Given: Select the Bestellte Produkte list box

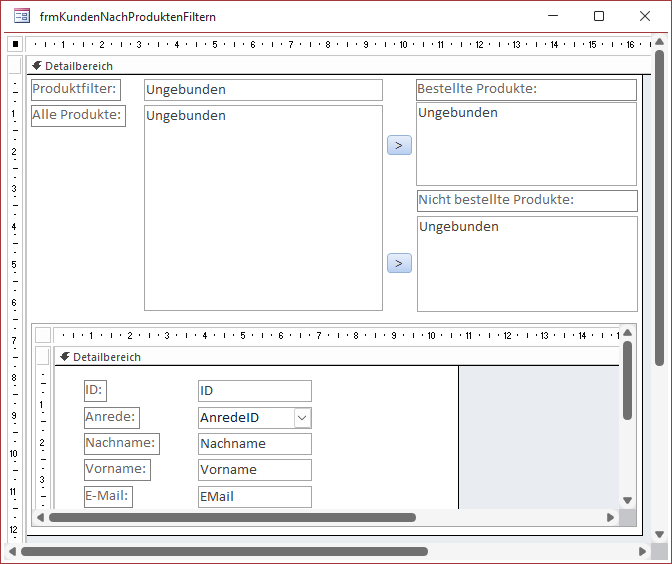Looking at the screenshot, I should (526, 144).
